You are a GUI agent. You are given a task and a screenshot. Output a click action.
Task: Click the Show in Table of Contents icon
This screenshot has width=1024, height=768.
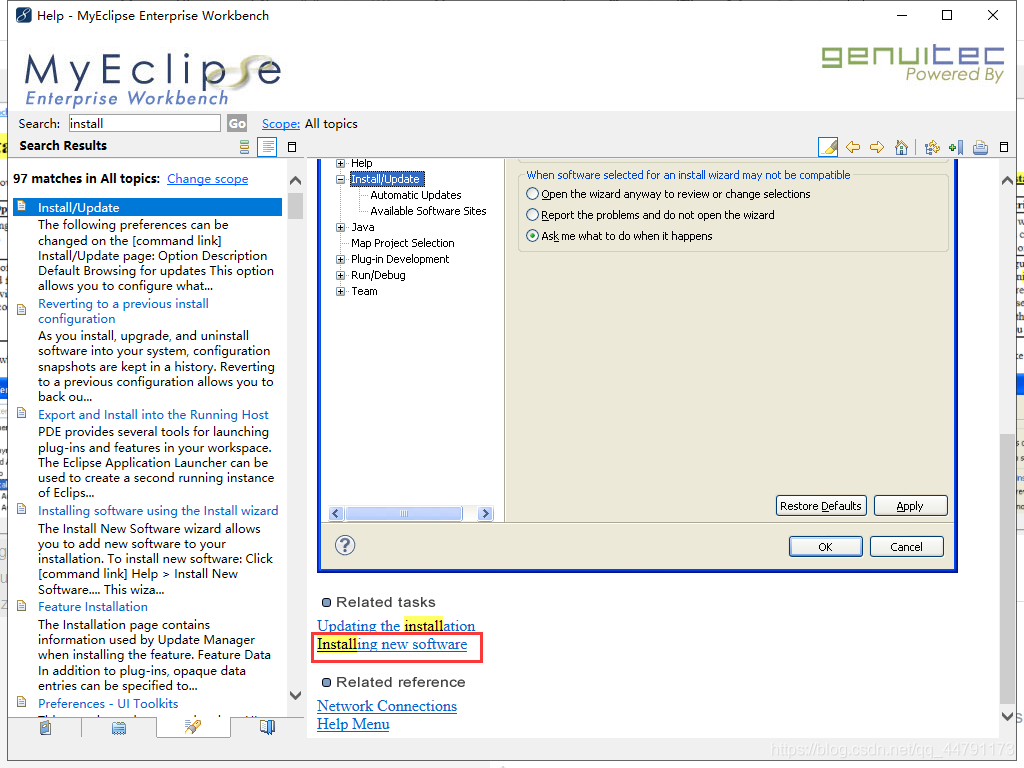click(x=931, y=147)
